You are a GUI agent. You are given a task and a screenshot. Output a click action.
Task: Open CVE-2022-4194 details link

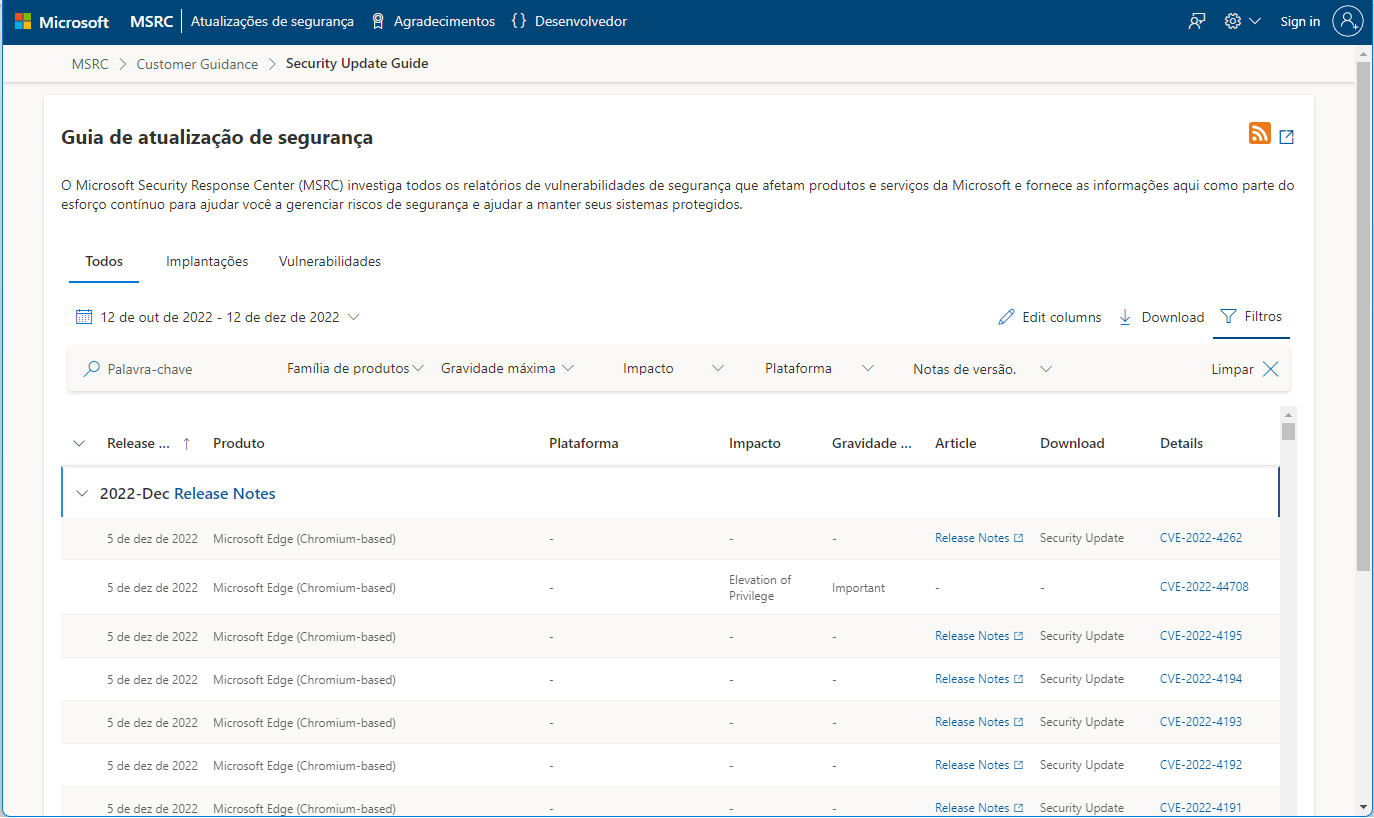coord(1201,679)
